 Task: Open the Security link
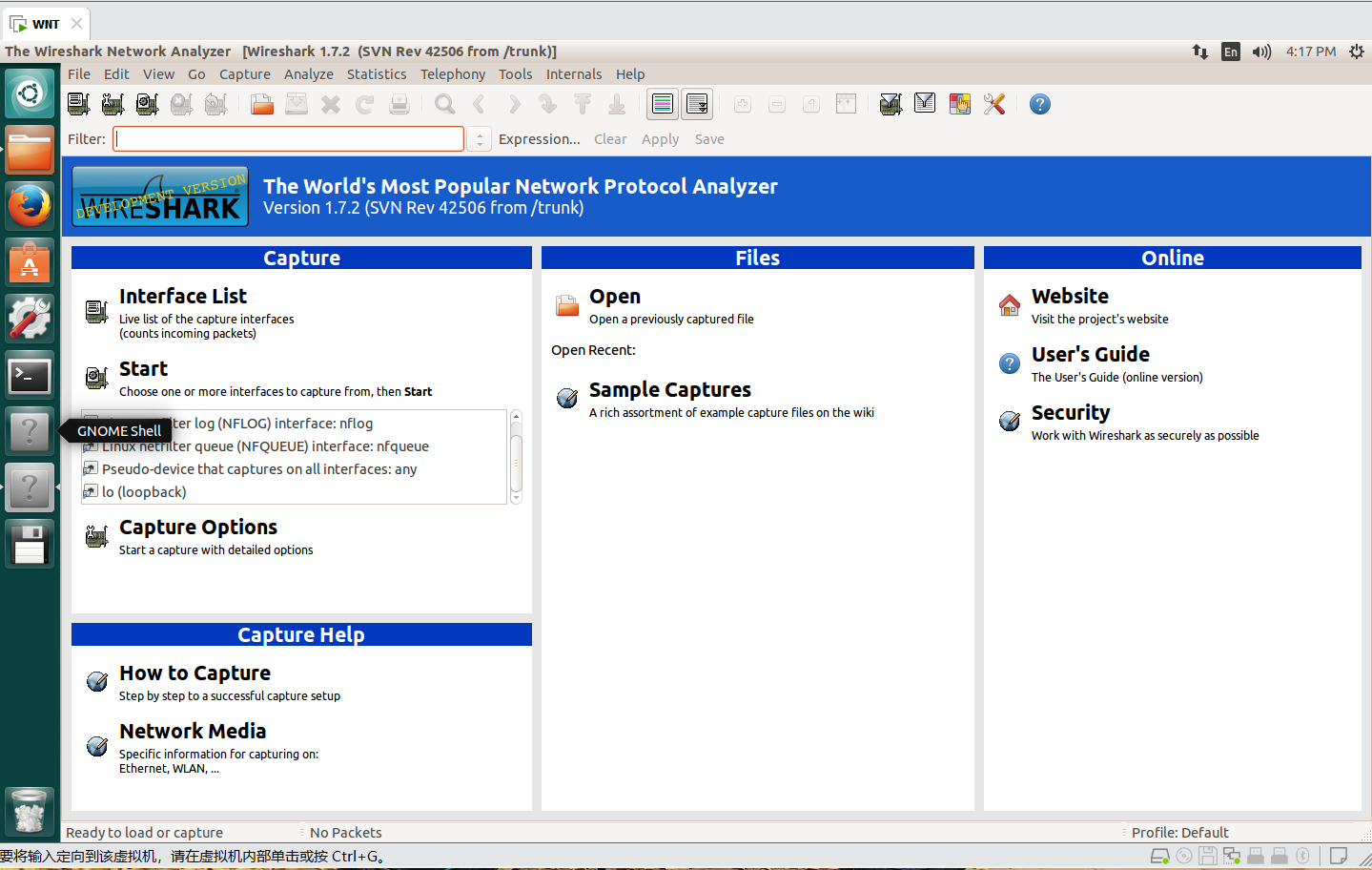[x=1071, y=413]
